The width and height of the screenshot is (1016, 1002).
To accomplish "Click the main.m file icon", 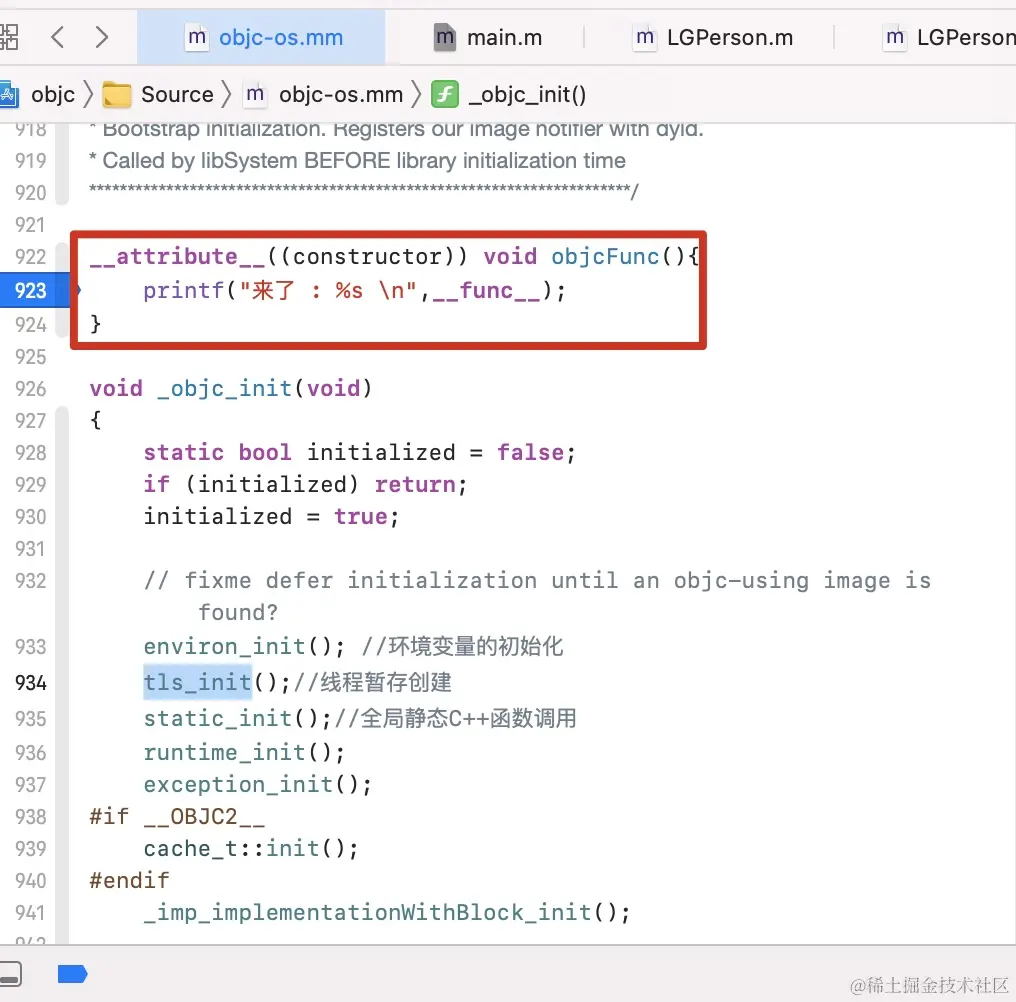I will [x=444, y=38].
